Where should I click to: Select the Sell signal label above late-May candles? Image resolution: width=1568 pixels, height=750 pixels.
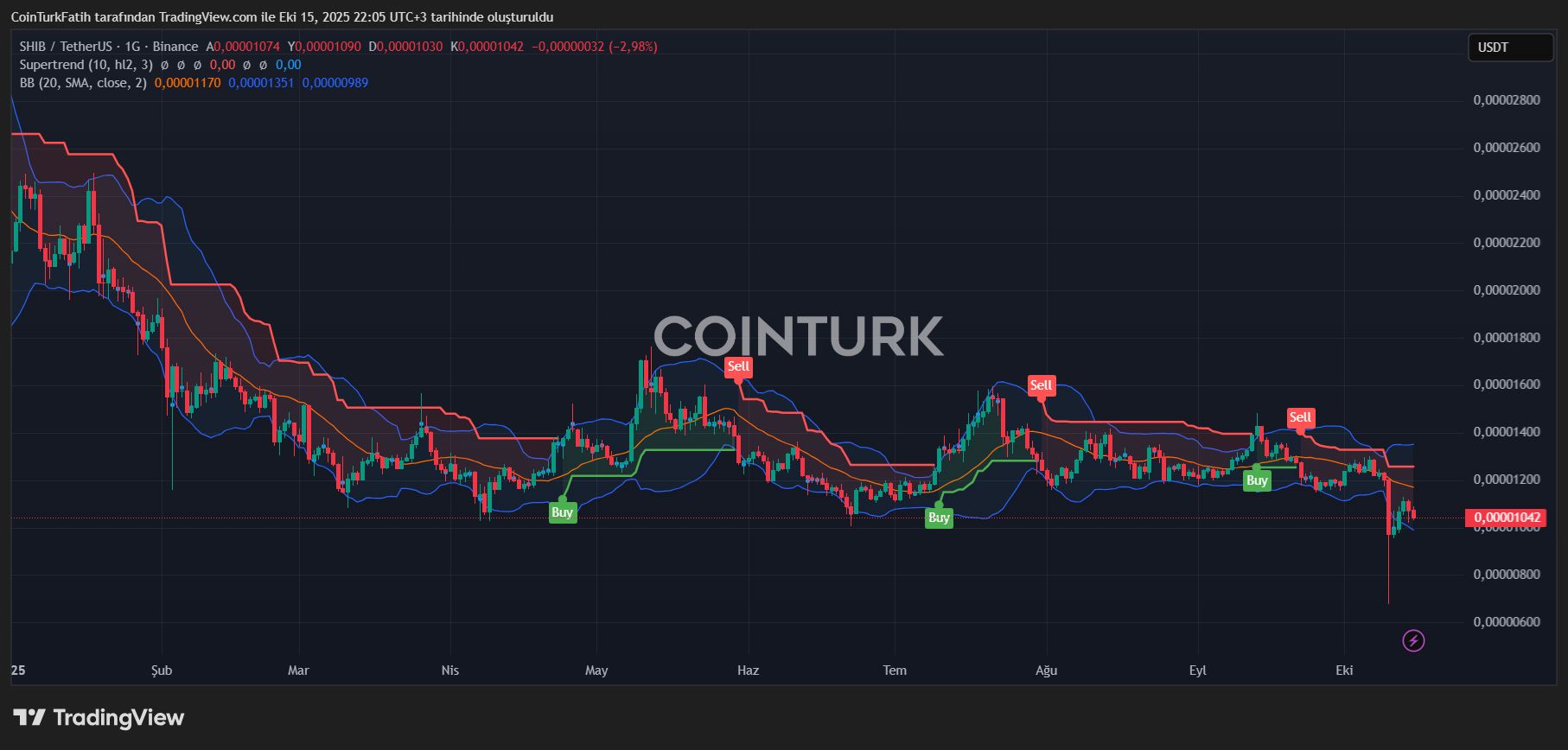click(738, 366)
